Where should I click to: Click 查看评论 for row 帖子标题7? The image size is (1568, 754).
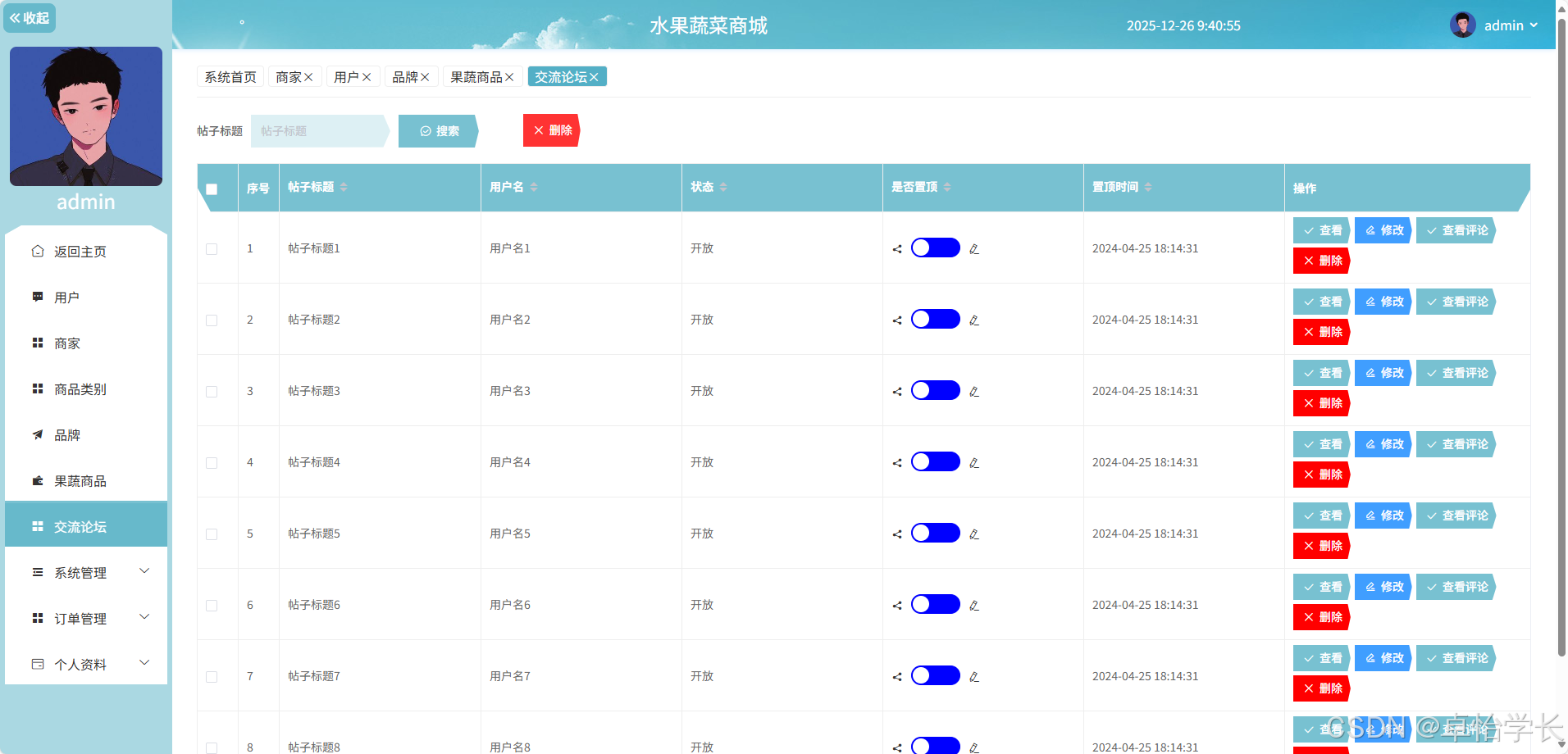tap(1456, 658)
